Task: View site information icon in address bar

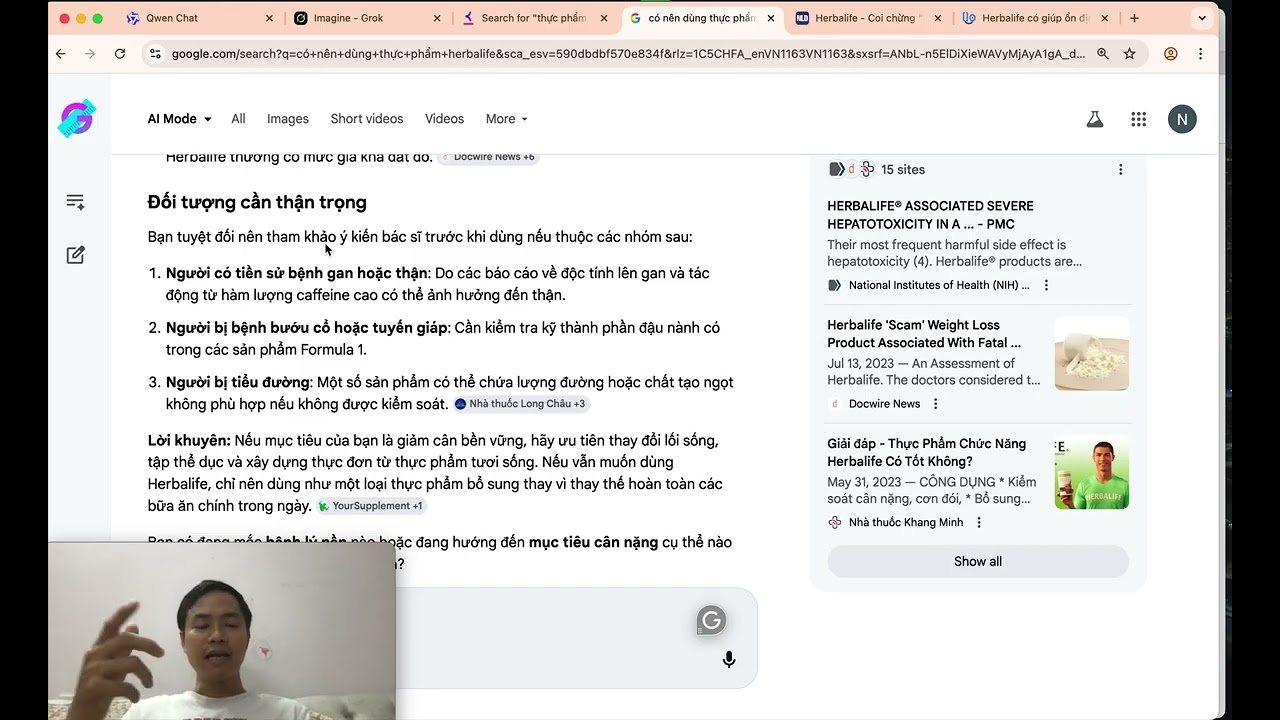Action: 155,54
